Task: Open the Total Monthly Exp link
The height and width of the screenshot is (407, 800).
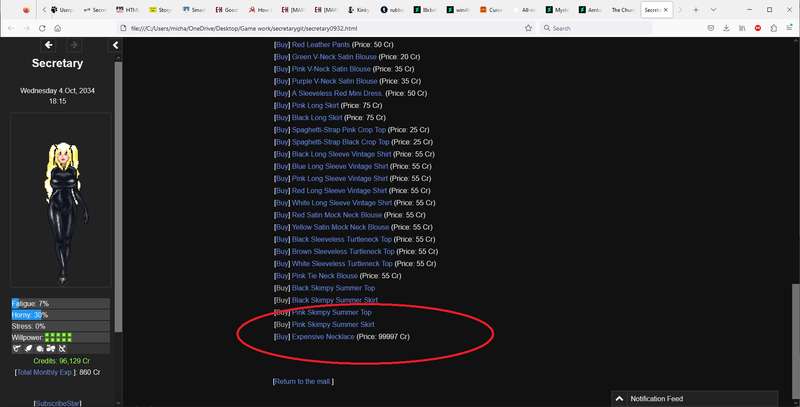Action: coord(46,372)
